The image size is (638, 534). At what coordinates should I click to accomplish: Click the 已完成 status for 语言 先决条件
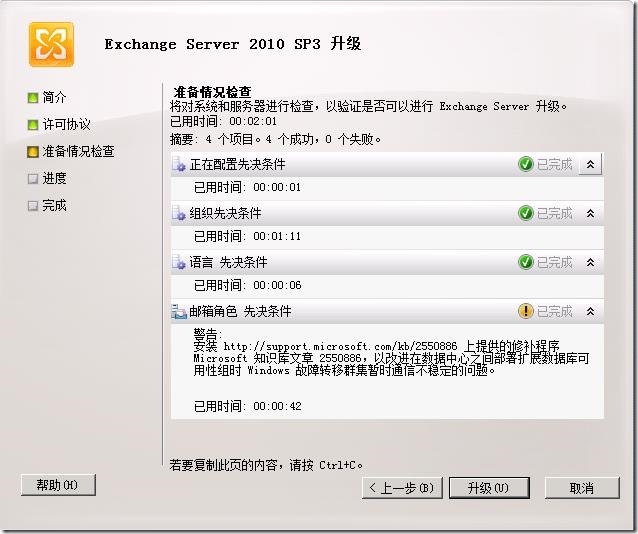click(555, 263)
